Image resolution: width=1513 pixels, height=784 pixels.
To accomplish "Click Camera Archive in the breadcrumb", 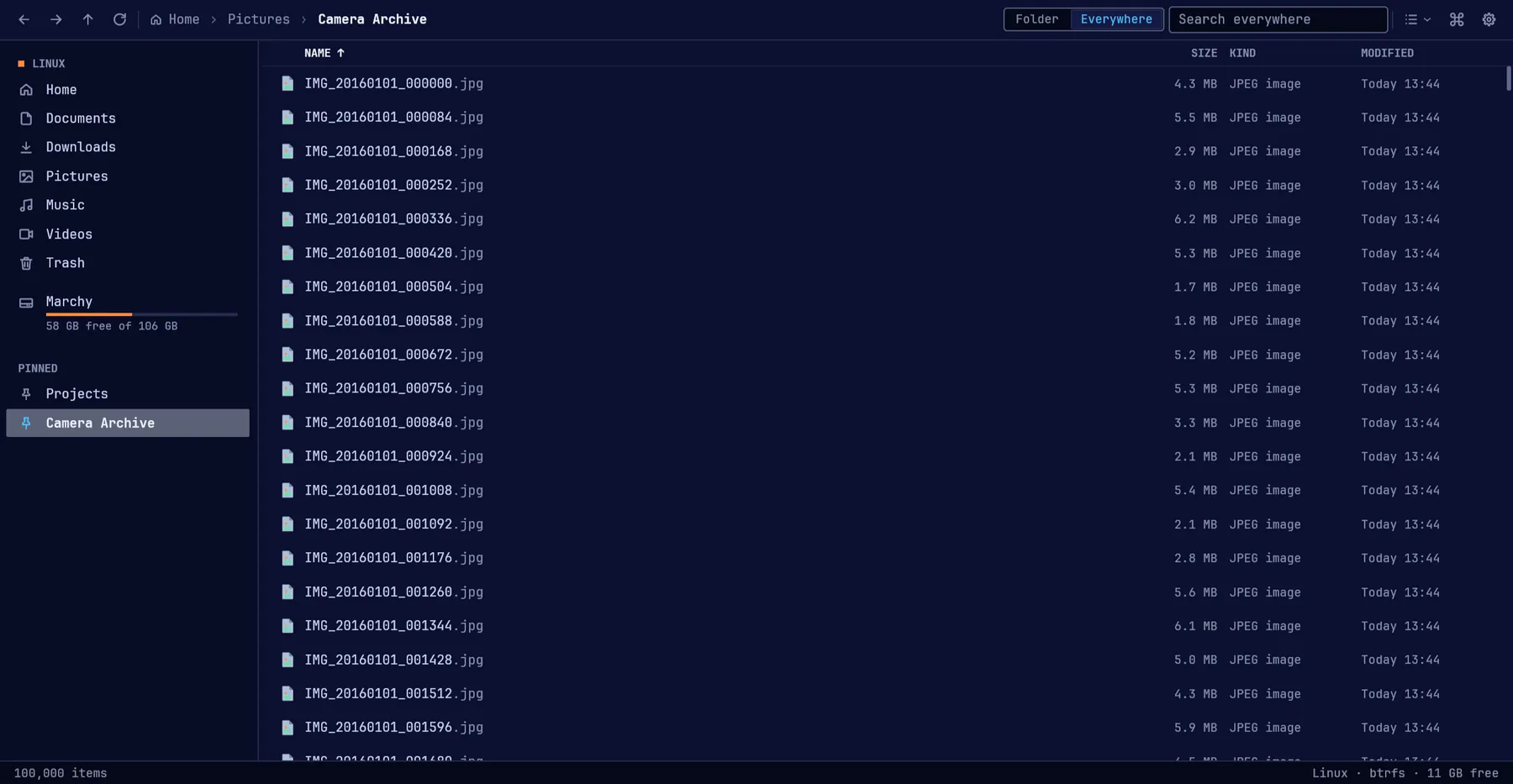I will (x=372, y=19).
